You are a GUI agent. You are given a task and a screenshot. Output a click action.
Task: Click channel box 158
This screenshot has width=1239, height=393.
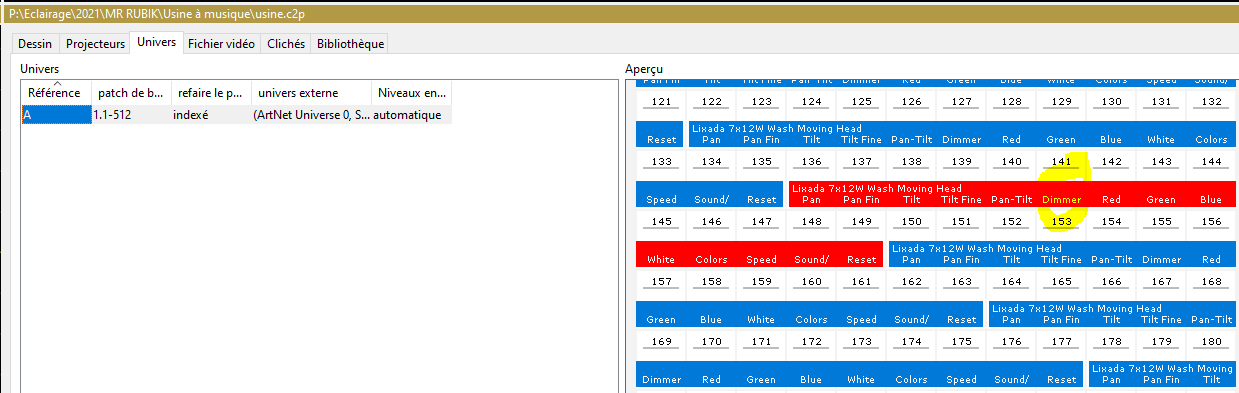tap(711, 281)
